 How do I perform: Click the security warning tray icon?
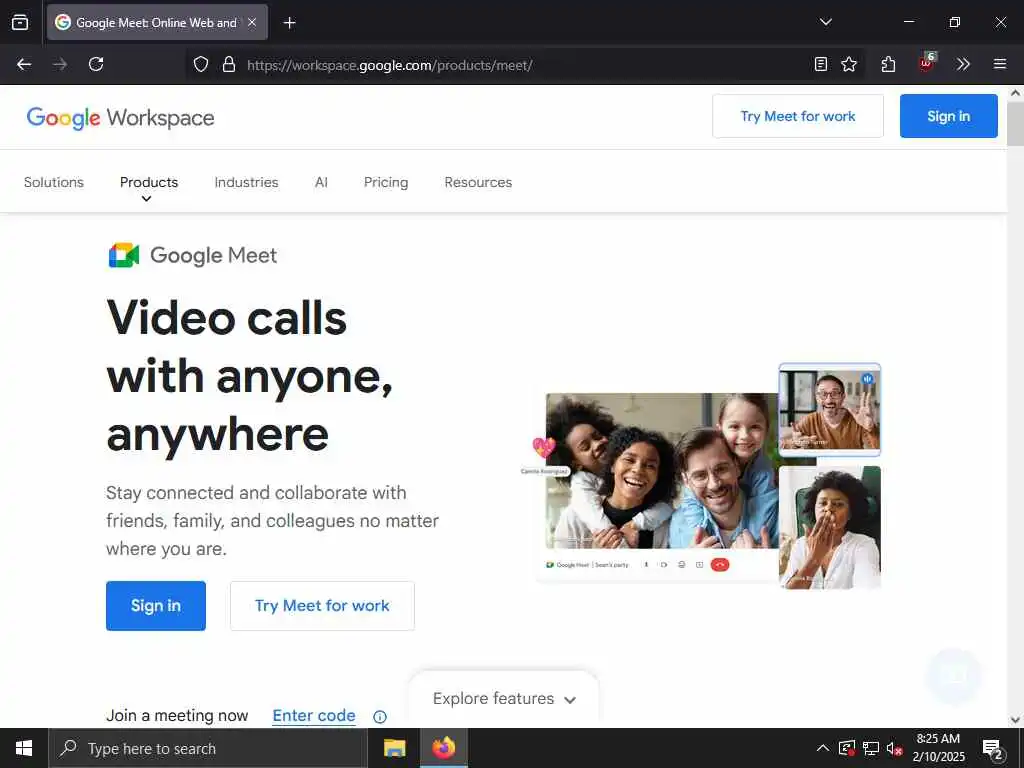coord(847,748)
